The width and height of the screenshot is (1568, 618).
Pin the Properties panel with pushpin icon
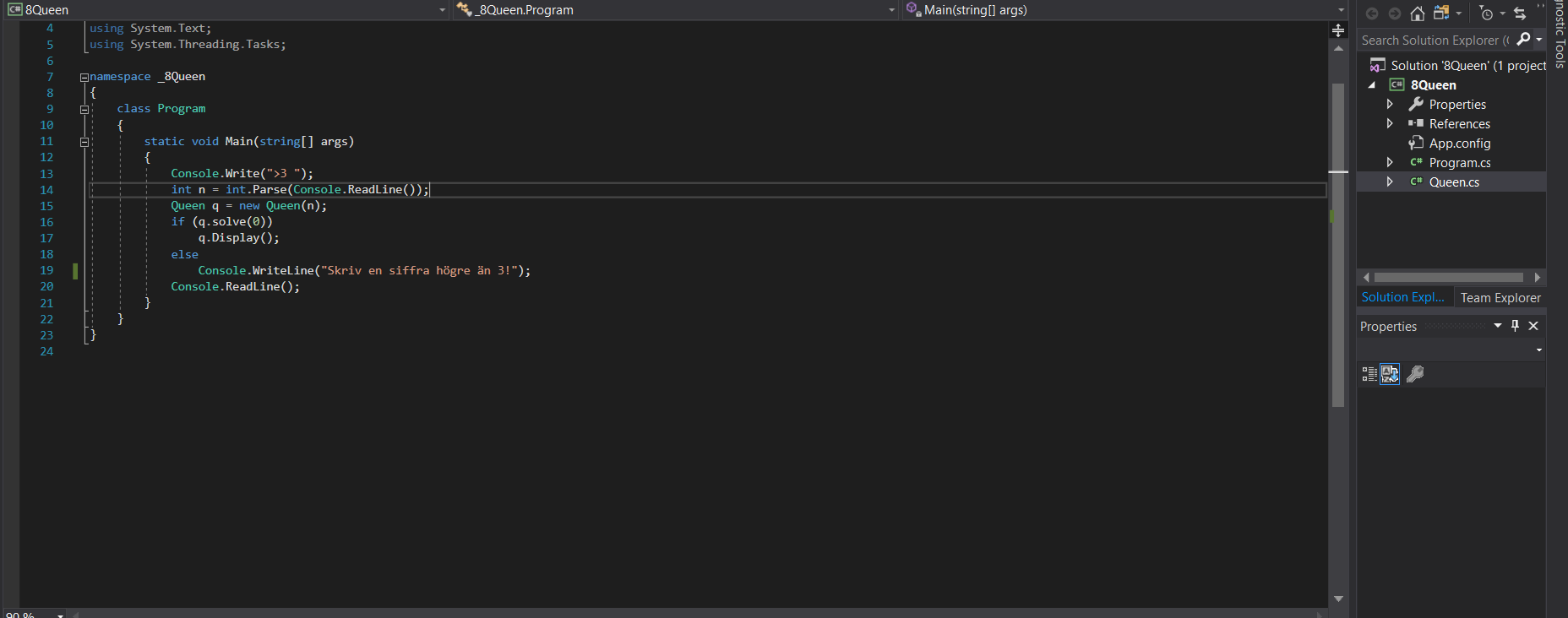tap(1515, 326)
